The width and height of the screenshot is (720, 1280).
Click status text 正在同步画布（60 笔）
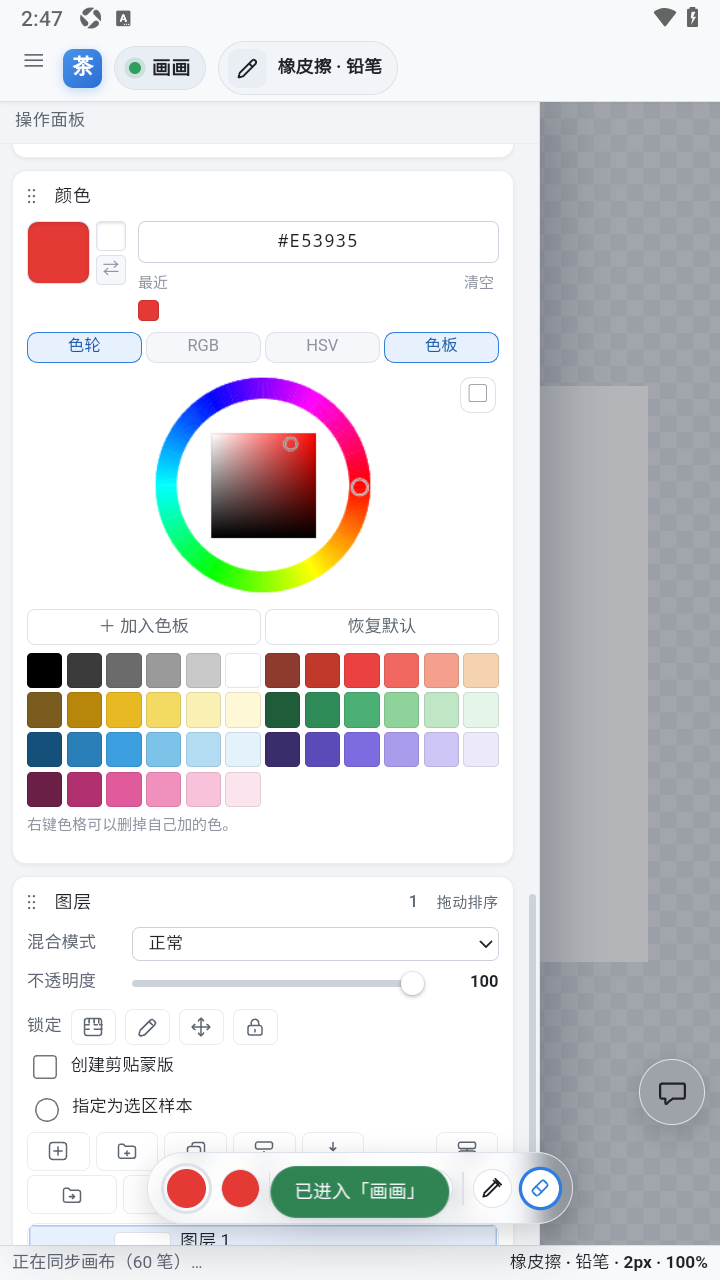tap(108, 1262)
